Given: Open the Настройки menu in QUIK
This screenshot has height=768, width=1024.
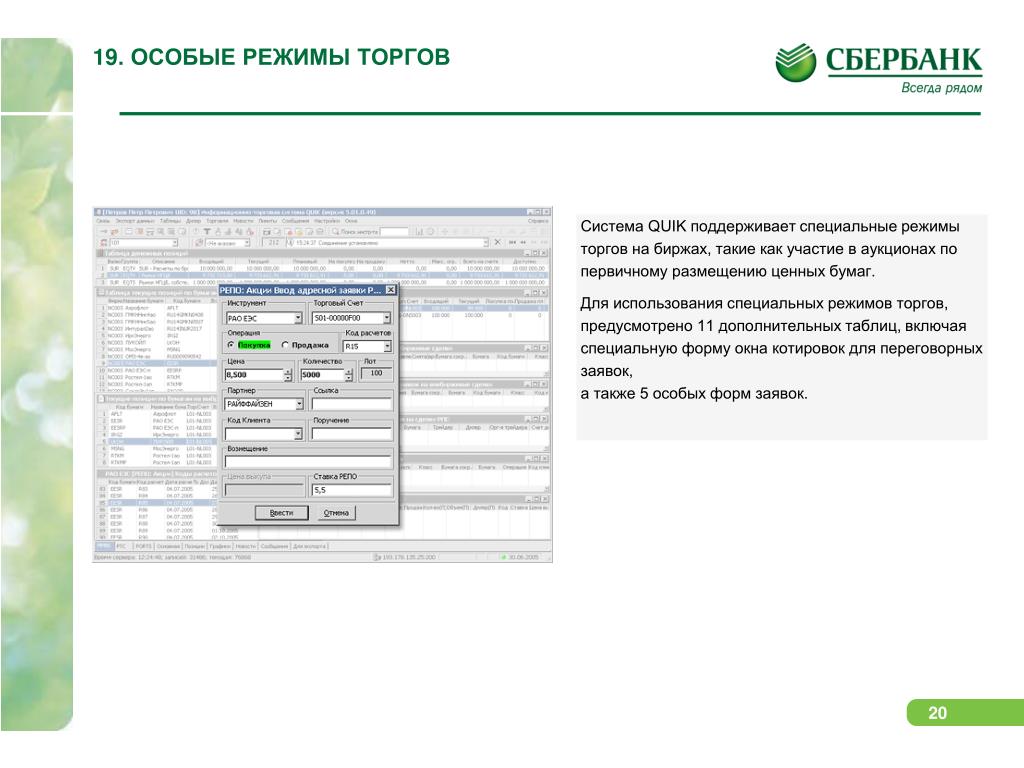Looking at the screenshot, I should [327, 221].
